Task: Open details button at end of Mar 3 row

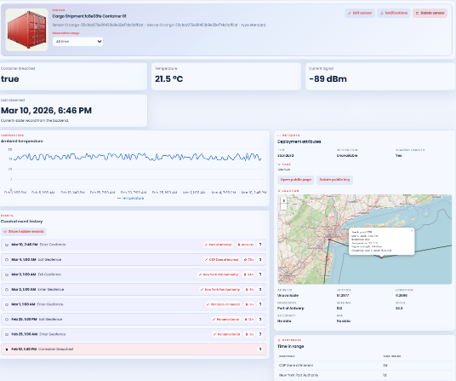Action: (260, 275)
